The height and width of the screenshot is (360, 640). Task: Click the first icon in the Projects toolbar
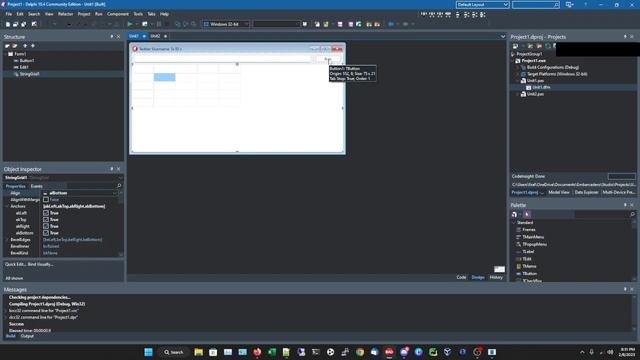coord(516,46)
